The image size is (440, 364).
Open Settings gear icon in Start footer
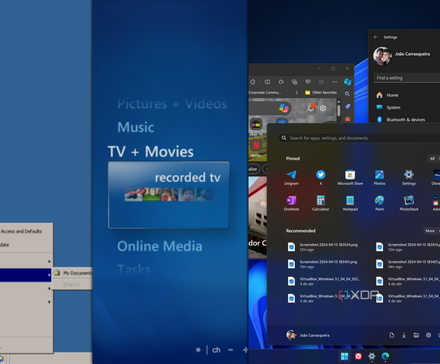[428, 335]
